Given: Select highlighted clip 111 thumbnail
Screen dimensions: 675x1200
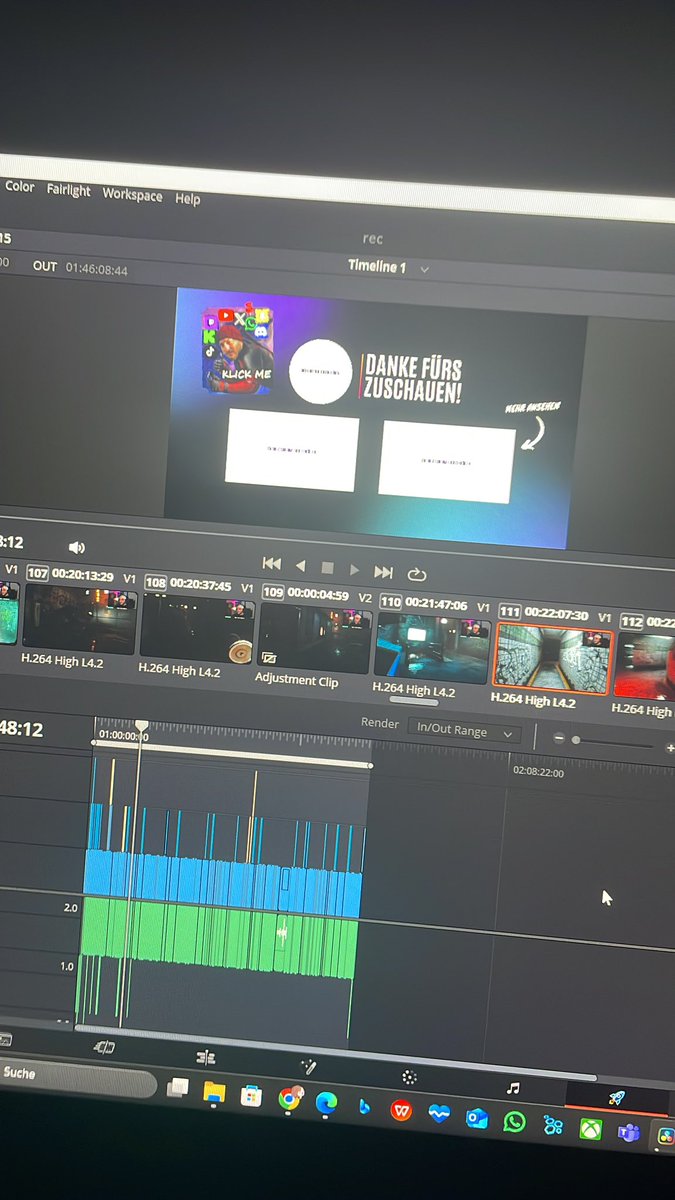Looking at the screenshot, I should (553, 657).
